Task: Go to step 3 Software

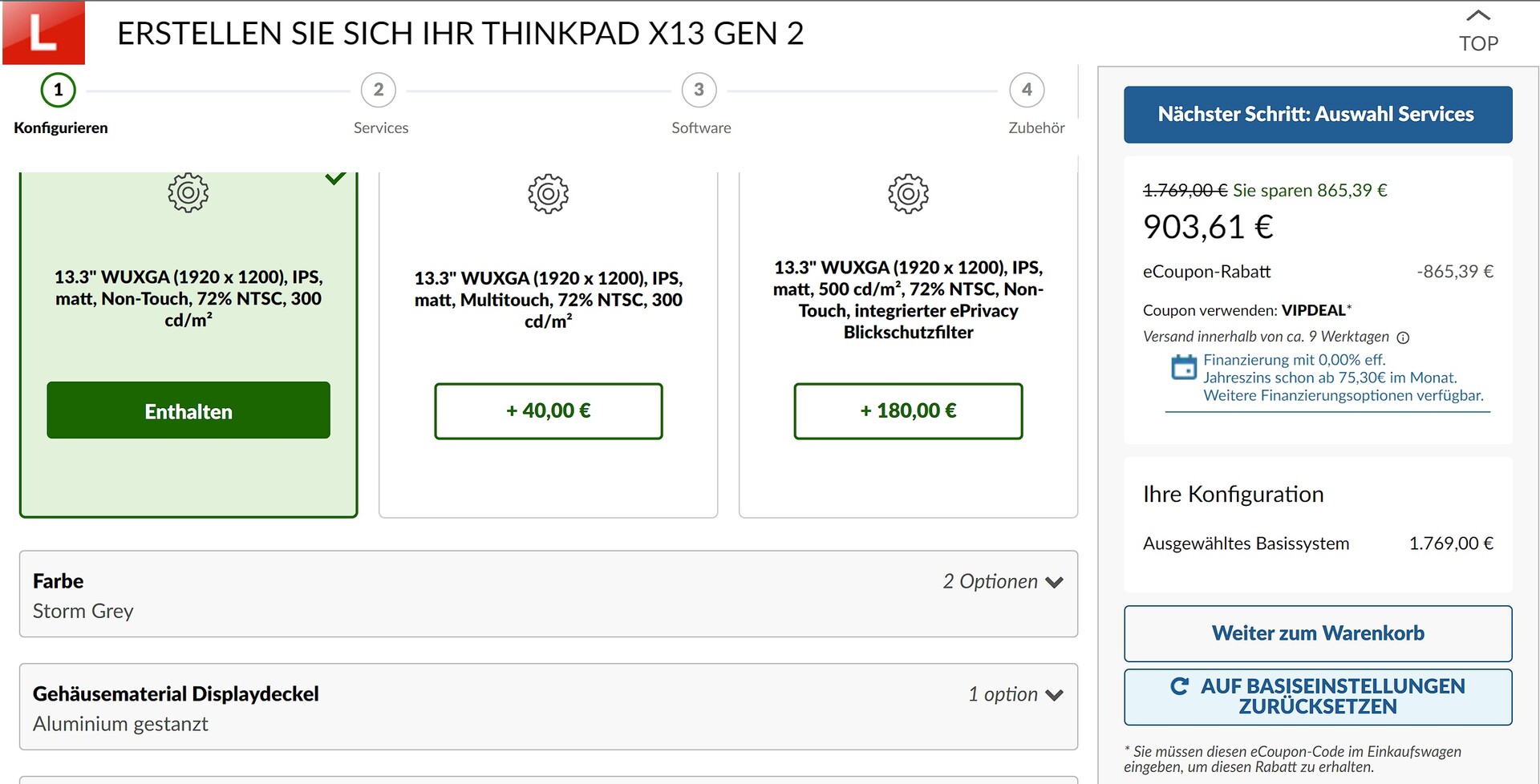Action: pyautogui.click(x=699, y=90)
